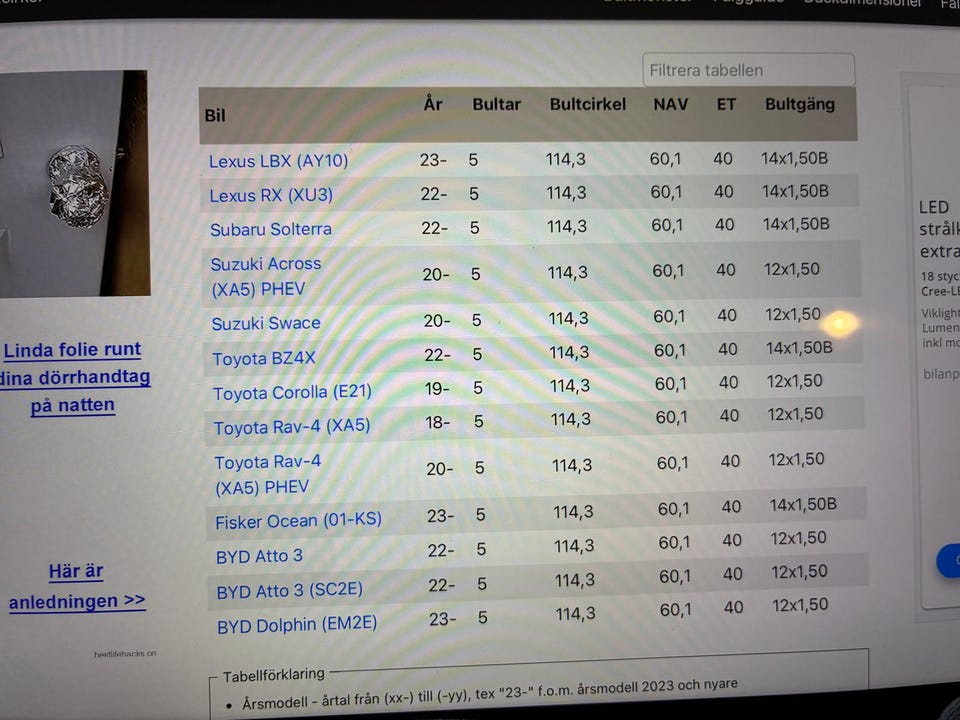The height and width of the screenshot is (720, 960).
Task: Open the BYD Atto 3 link
Action: (259, 557)
